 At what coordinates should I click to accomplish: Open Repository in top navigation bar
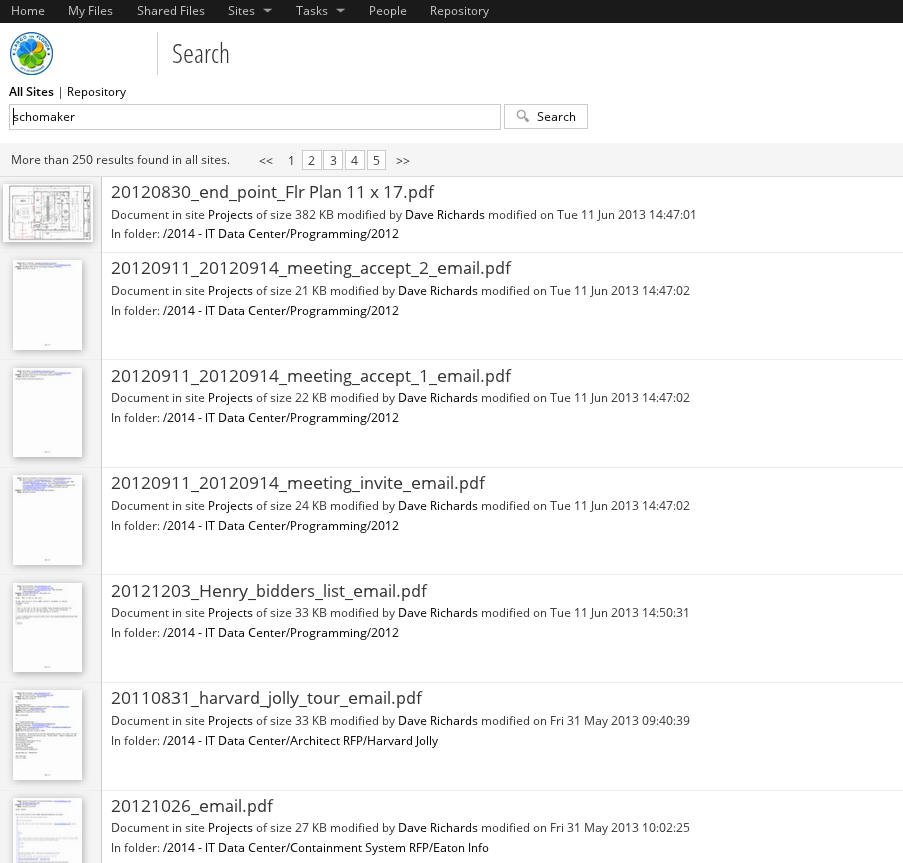tap(459, 11)
